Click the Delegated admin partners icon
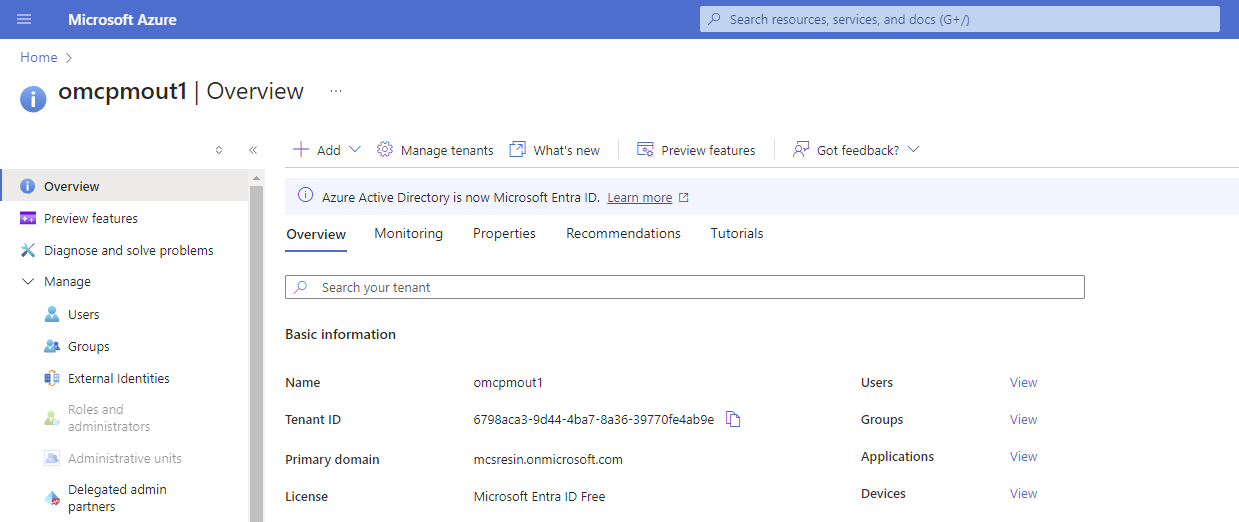The width and height of the screenshot is (1239, 522). [x=52, y=498]
